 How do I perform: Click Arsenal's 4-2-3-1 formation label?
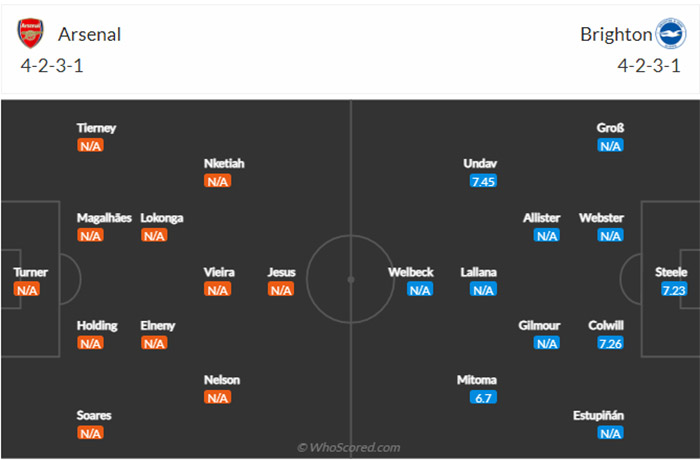pos(52,66)
